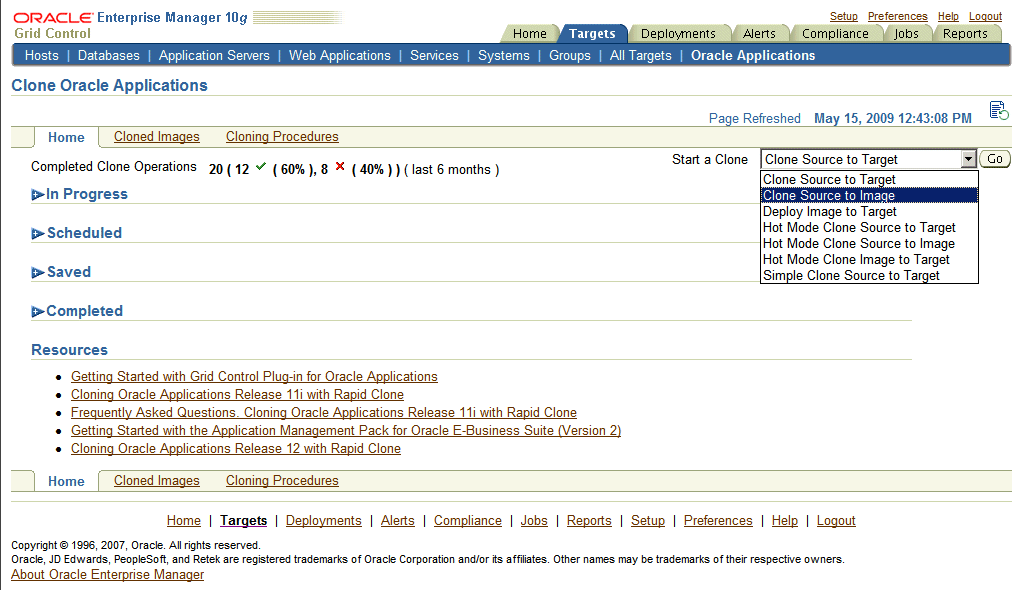Click footer Logout link
The image size is (1020, 590).
point(836,520)
